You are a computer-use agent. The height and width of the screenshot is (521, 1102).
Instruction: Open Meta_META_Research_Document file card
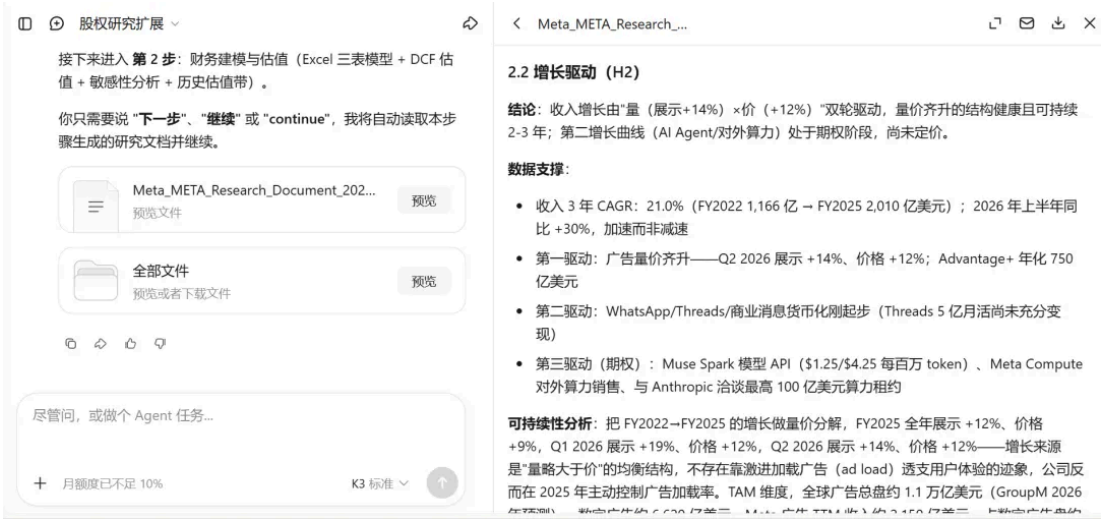pyautogui.click(x=261, y=200)
